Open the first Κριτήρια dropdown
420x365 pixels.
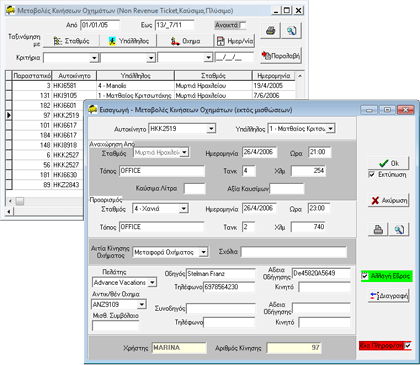click(94, 58)
